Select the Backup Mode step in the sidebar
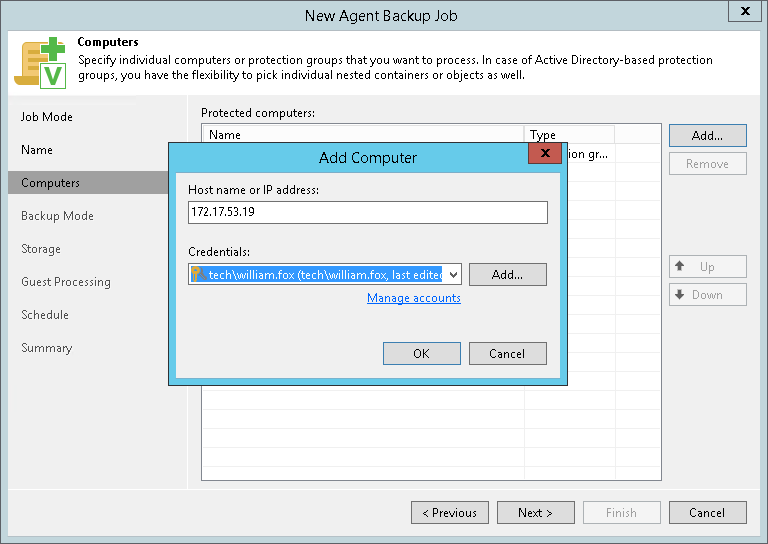The height and width of the screenshot is (544, 768). tap(57, 216)
